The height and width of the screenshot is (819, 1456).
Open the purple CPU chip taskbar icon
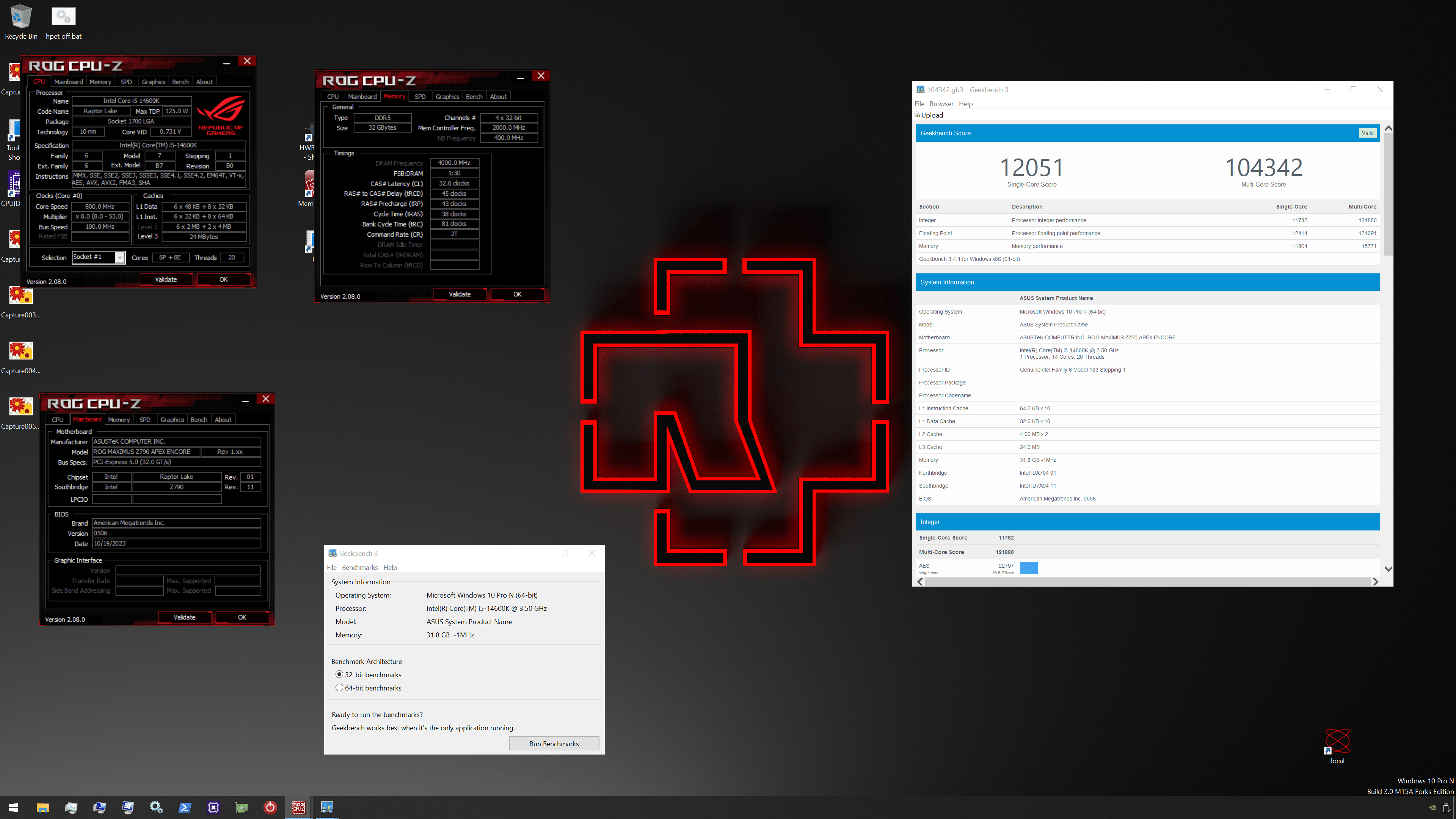click(213, 807)
